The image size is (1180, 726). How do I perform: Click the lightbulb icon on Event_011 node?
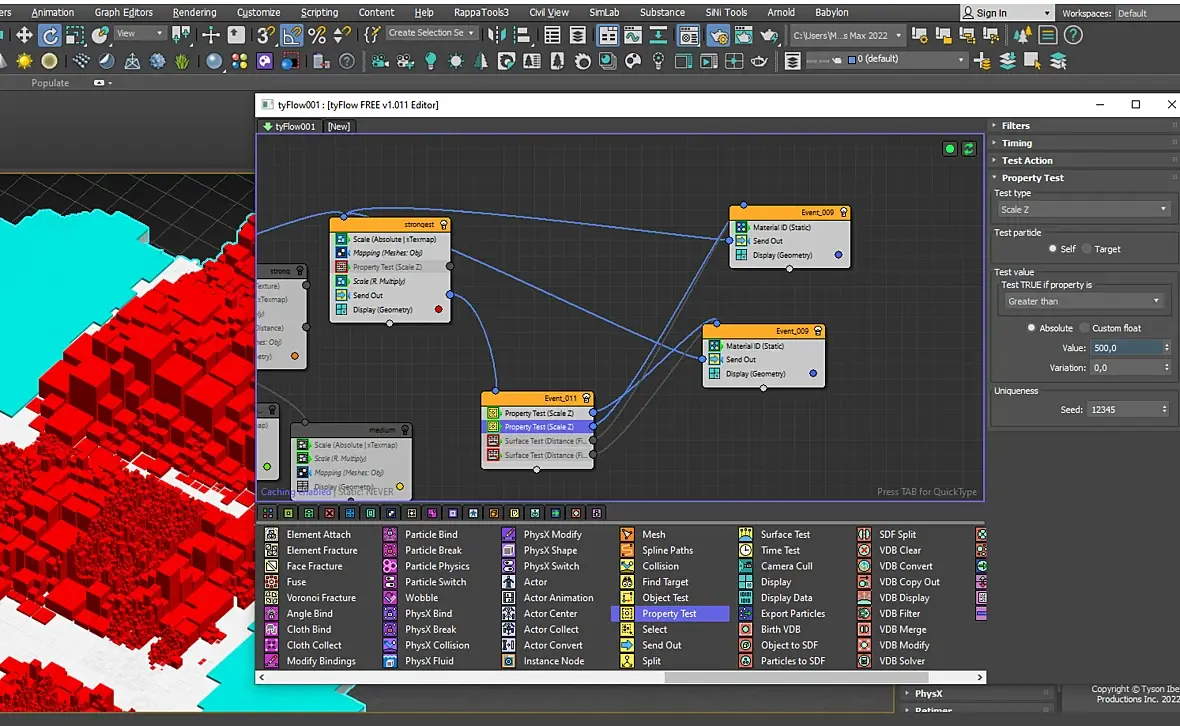[586, 398]
